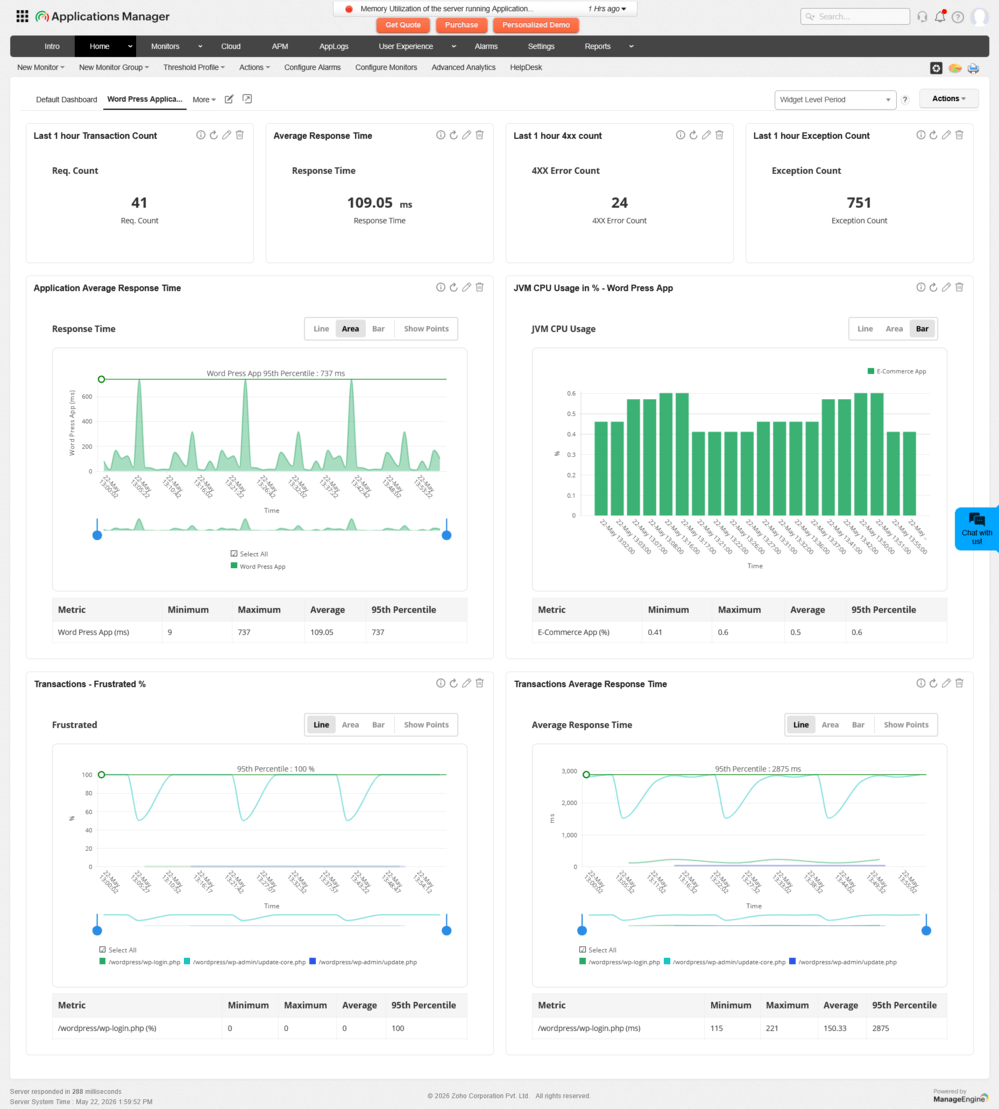Click the headset support icon
Image resolution: width=999 pixels, height=1109 pixels.
click(922, 16)
